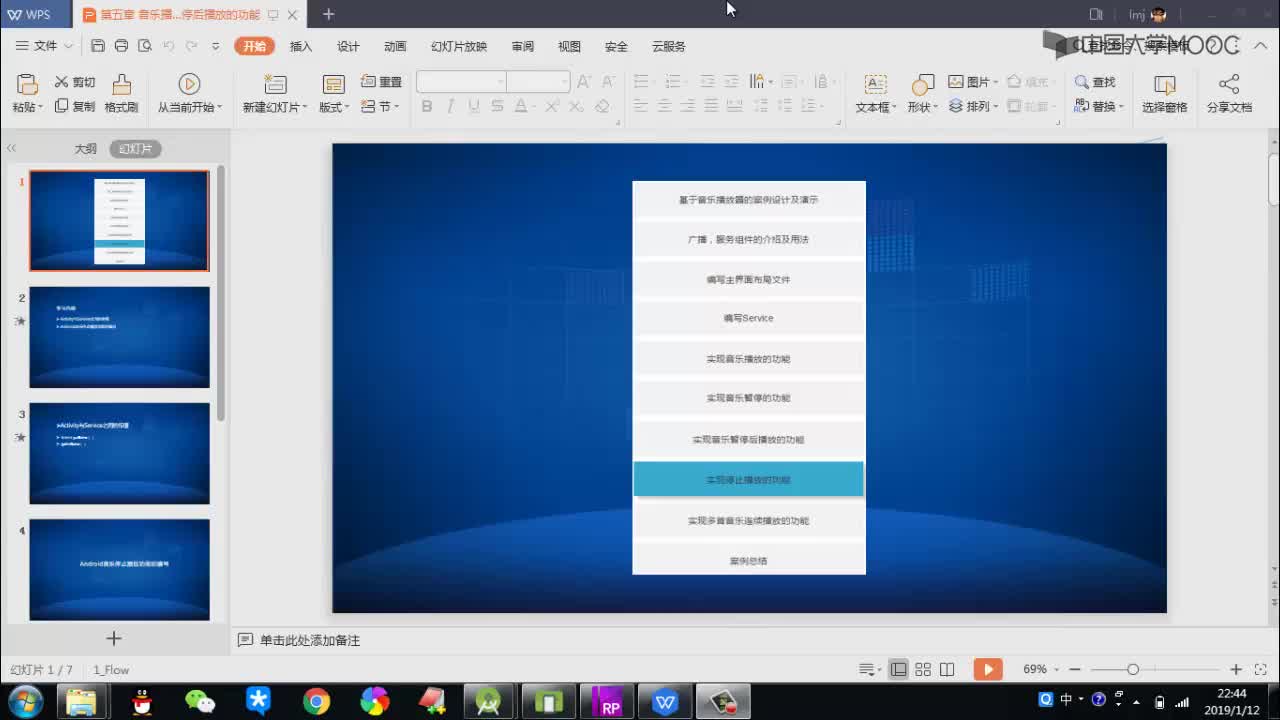The image size is (1280, 720).
Task: Click the font color A button
Action: pos(521,106)
